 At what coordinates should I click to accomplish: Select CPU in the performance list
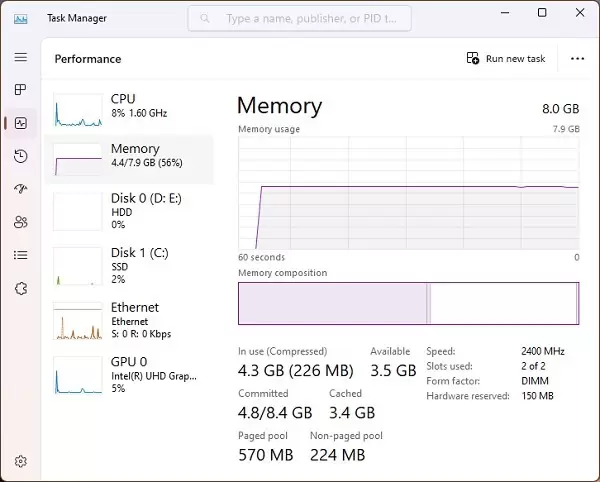point(128,107)
